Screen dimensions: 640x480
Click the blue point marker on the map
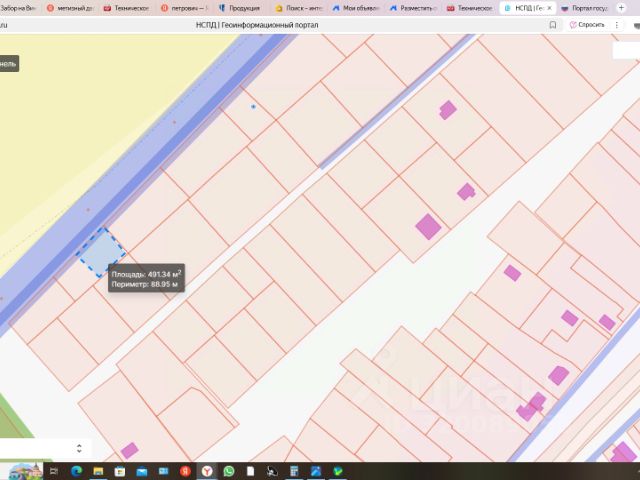[x=253, y=107]
